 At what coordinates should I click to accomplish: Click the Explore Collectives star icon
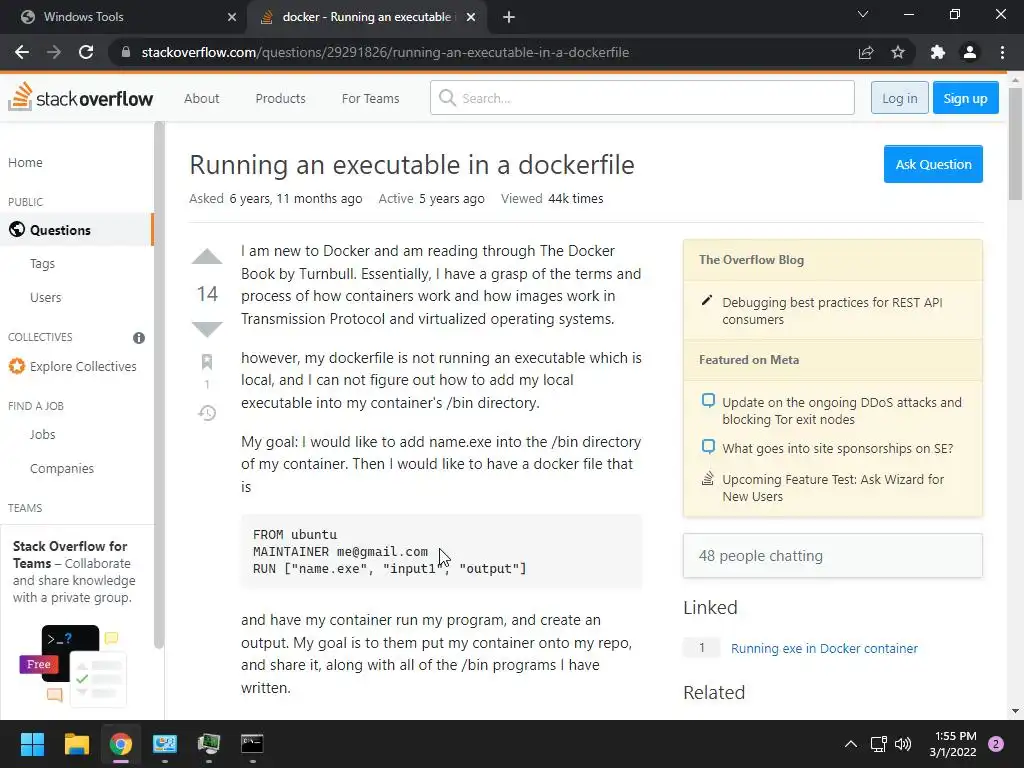tap(16, 366)
